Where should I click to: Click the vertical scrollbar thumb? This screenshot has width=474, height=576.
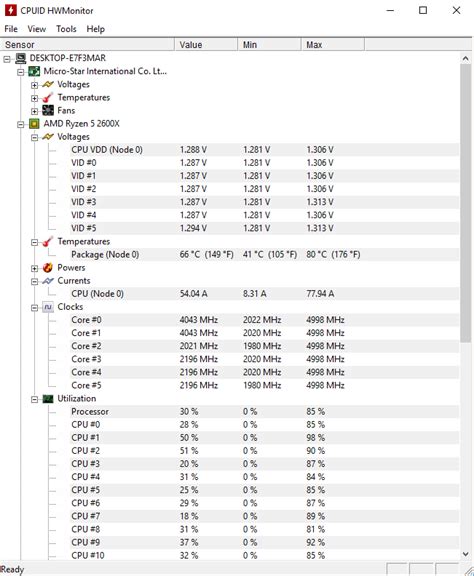[x=466, y=203]
